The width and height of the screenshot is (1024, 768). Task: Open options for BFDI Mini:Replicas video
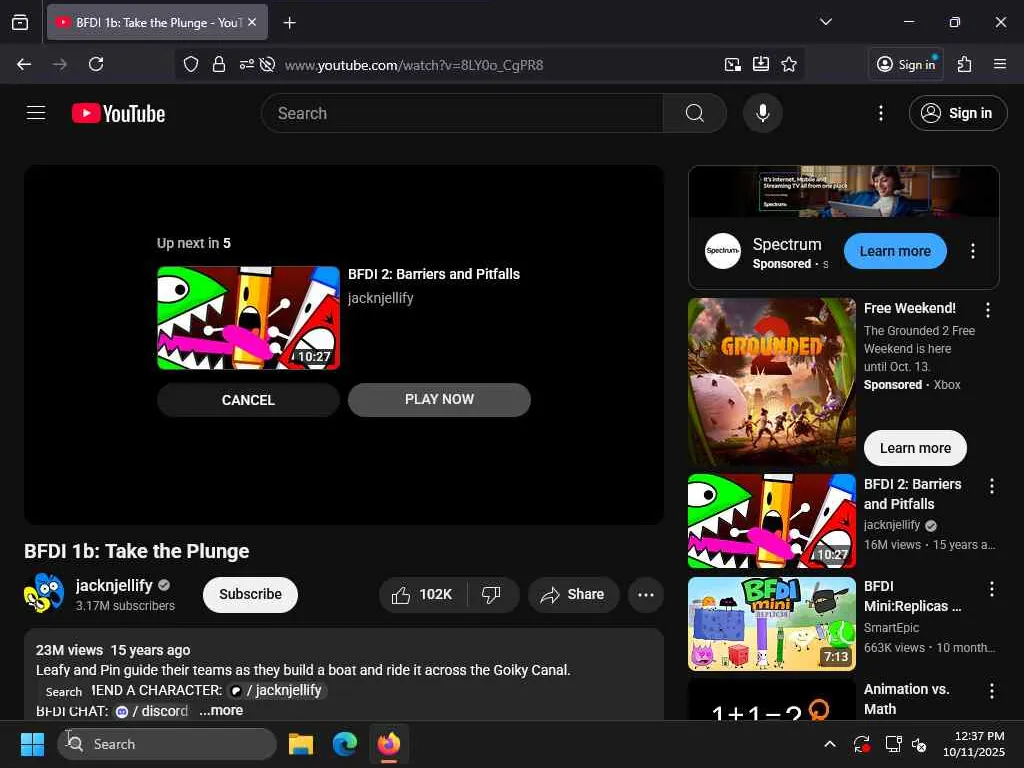(x=991, y=588)
